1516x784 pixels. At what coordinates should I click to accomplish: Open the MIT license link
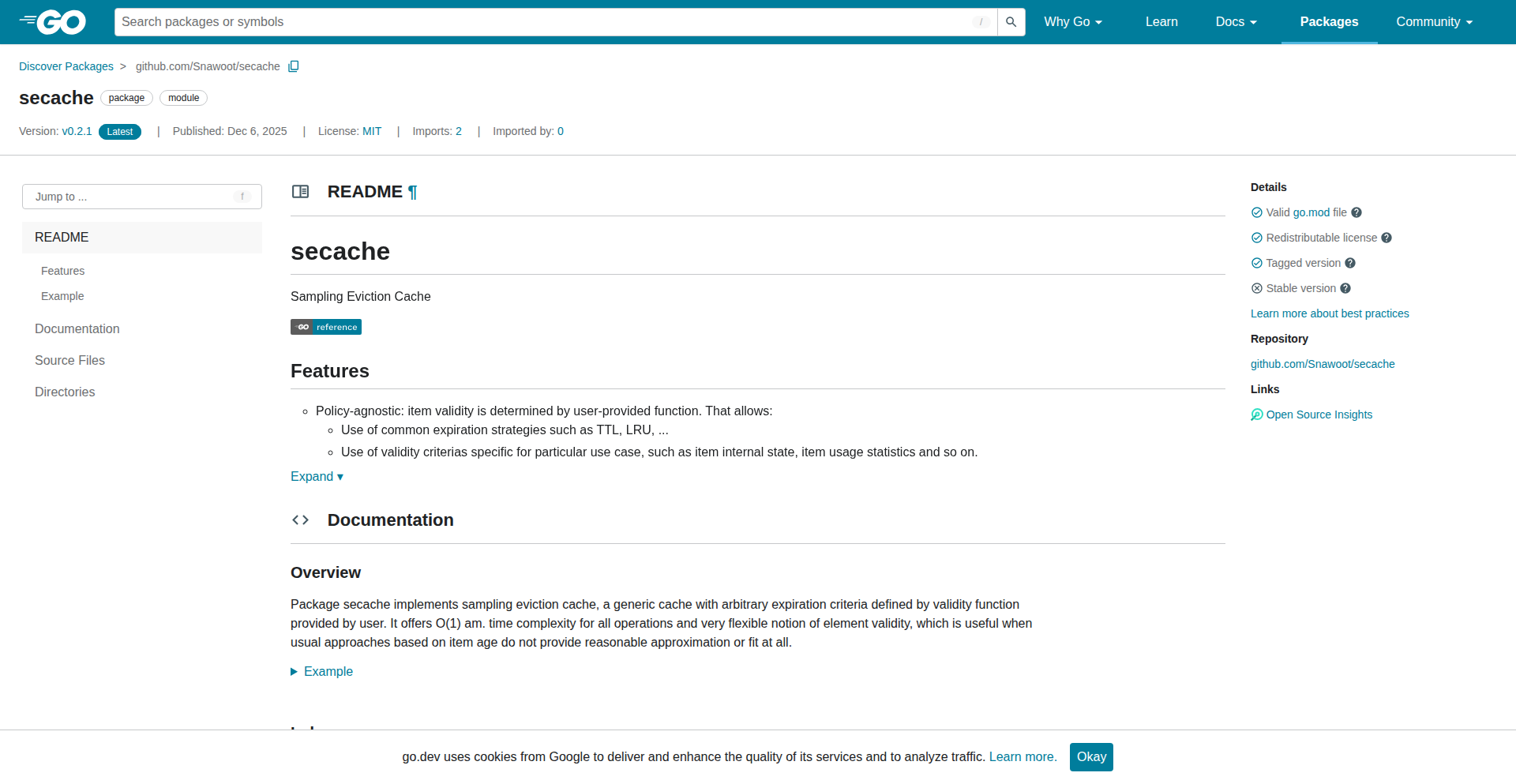(372, 131)
